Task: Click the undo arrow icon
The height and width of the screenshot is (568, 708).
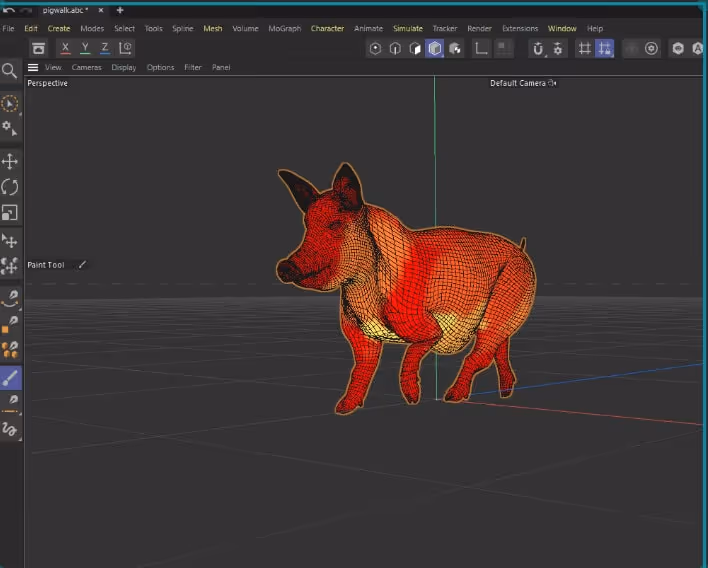Action: coord(9,10)
